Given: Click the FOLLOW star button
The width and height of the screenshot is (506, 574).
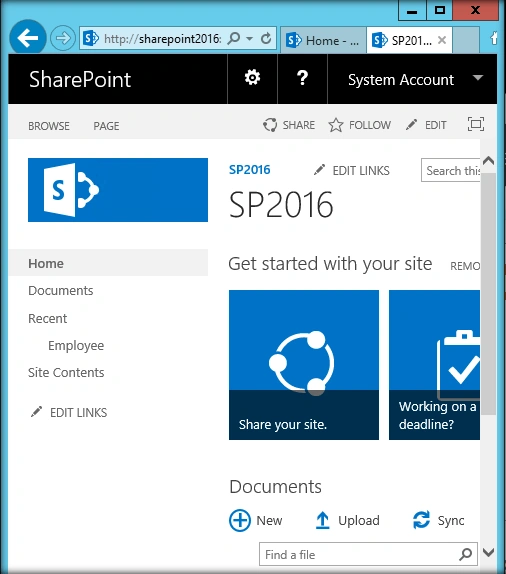Looking at the screenshot, I should 360,125.
